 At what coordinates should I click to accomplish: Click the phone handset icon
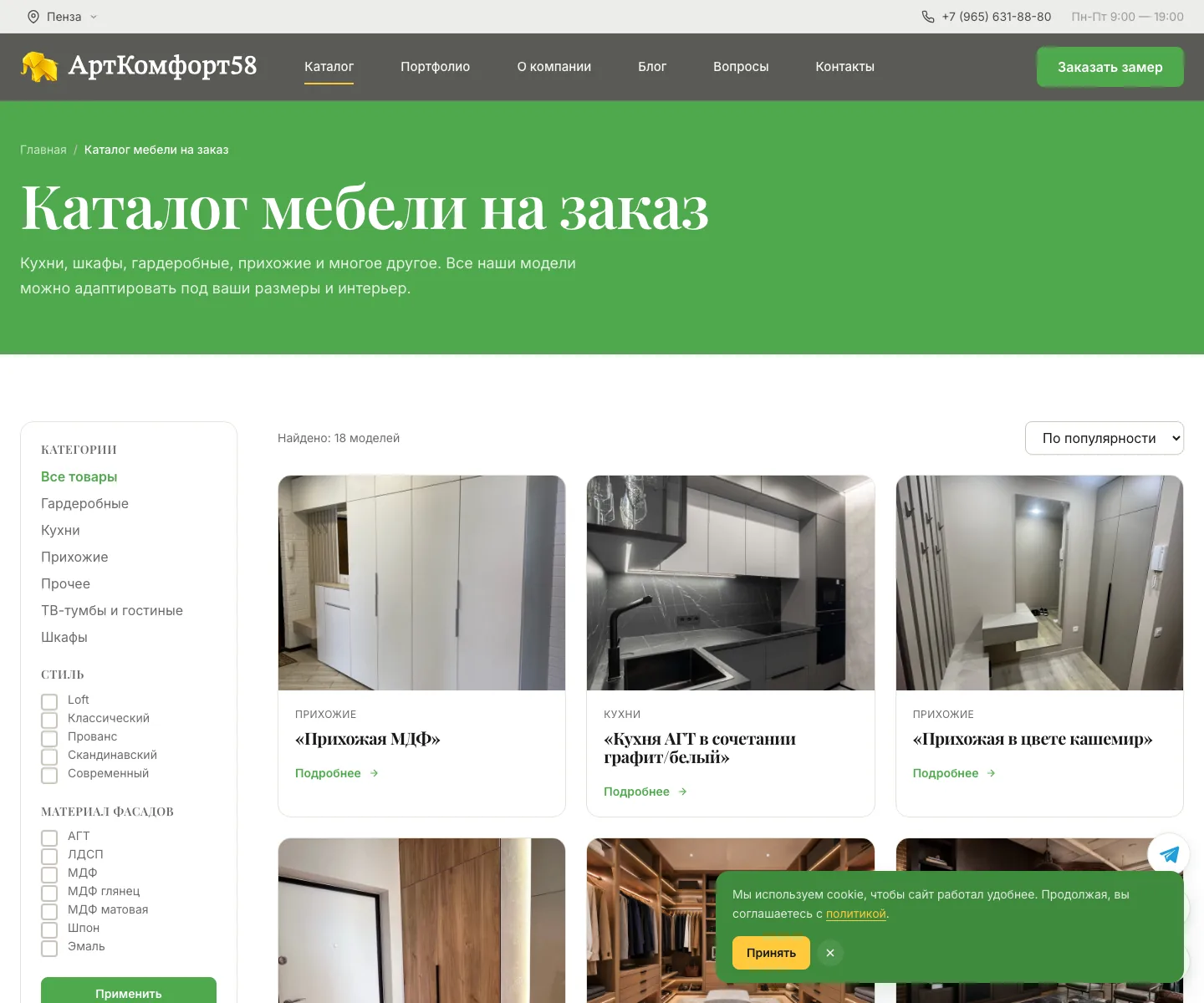[928, 17]
